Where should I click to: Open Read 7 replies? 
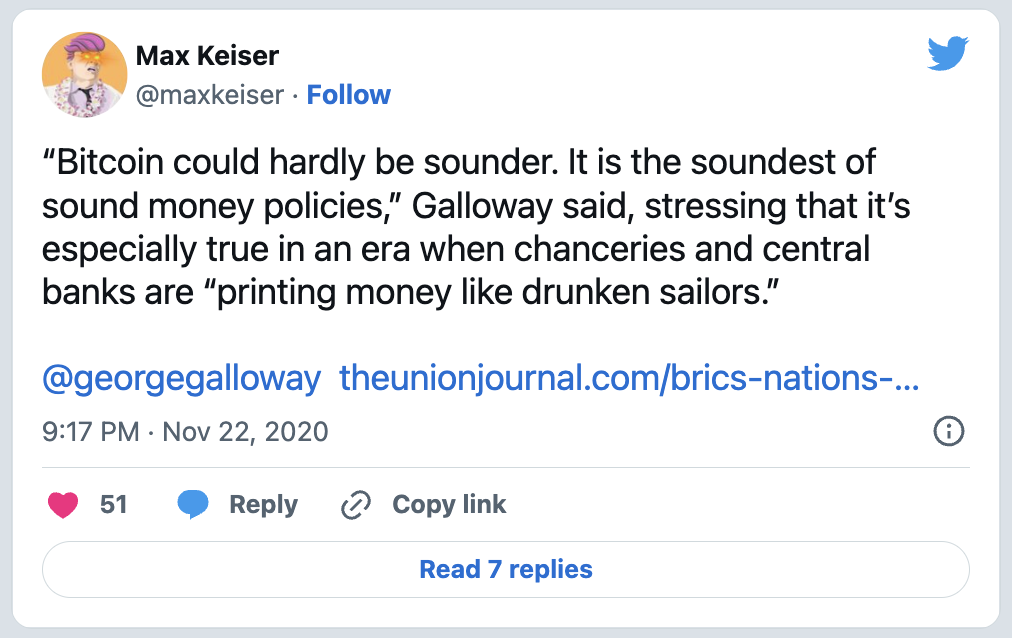[x=506, y=570]
